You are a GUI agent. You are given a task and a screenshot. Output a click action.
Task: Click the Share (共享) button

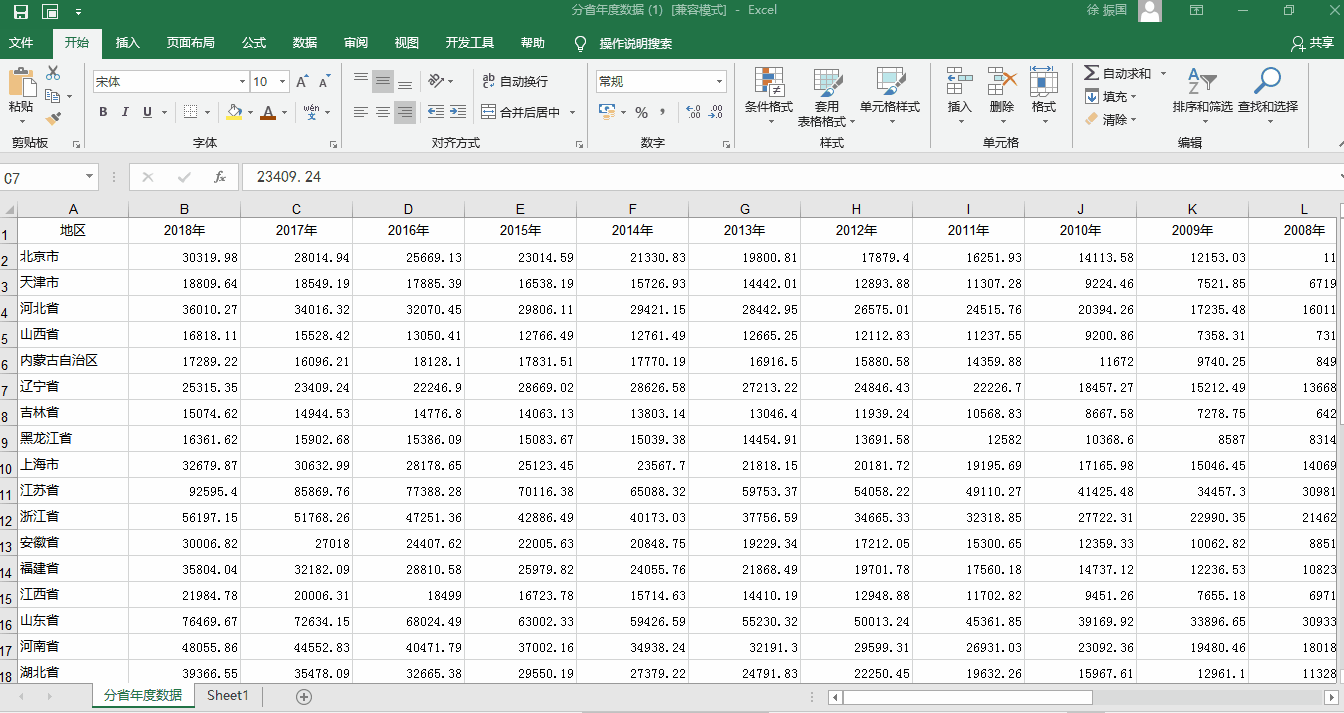click(1312, 43)
